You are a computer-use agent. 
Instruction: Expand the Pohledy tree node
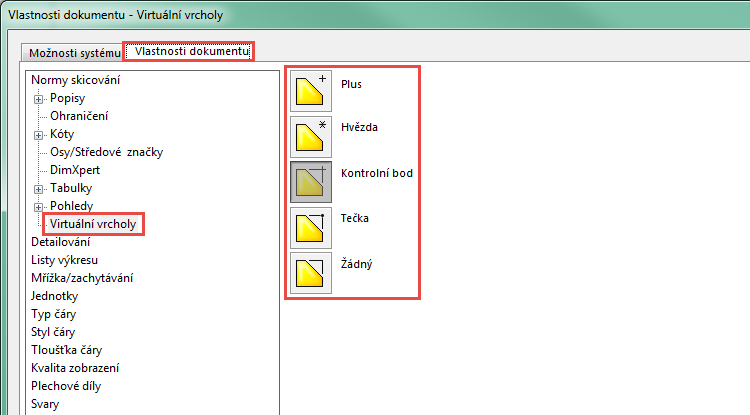click(39, 206)
